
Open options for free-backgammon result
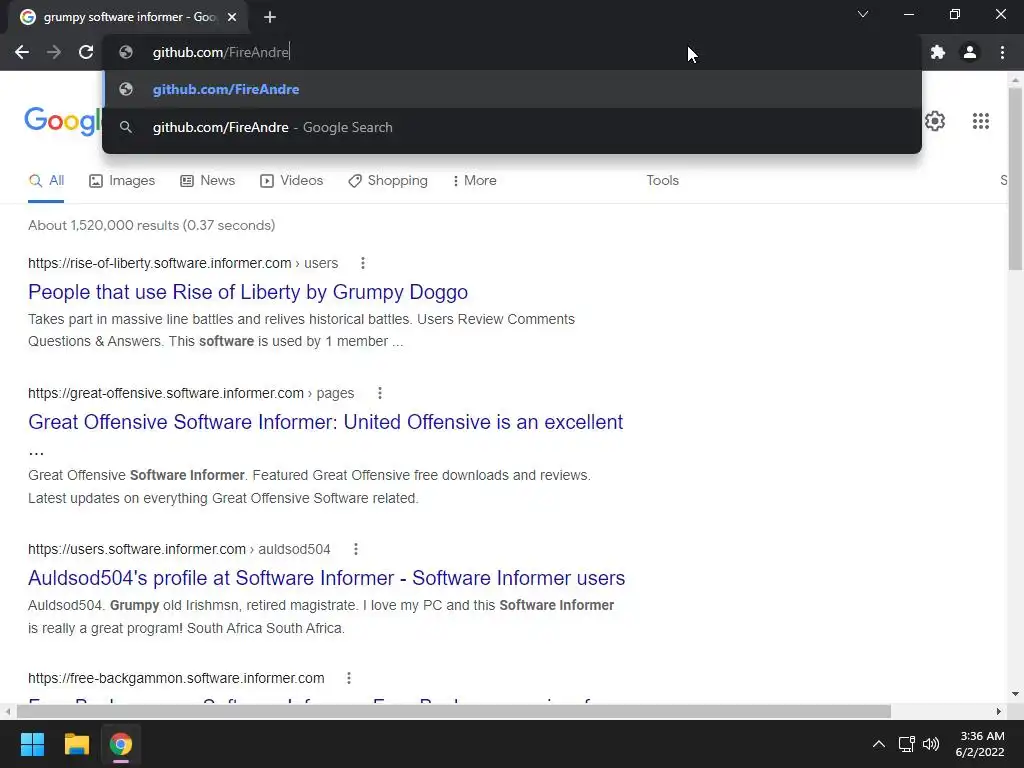[x=349, y=679]
